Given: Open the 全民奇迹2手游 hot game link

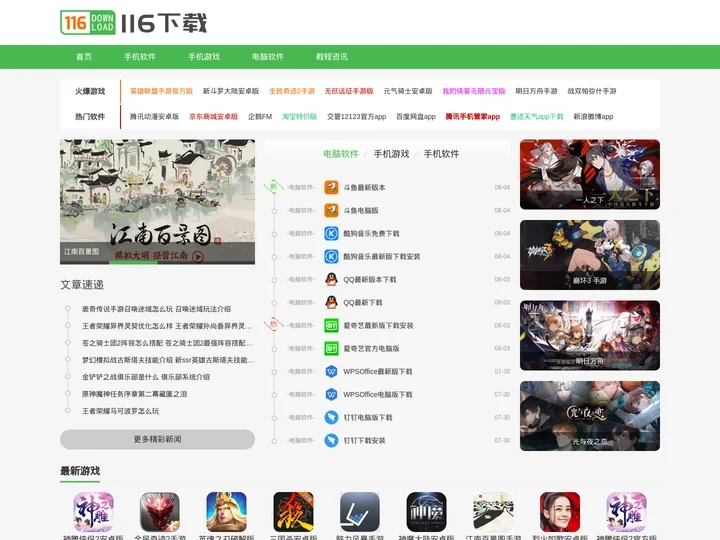Looking at the screenshot, I should pos(292,91).
